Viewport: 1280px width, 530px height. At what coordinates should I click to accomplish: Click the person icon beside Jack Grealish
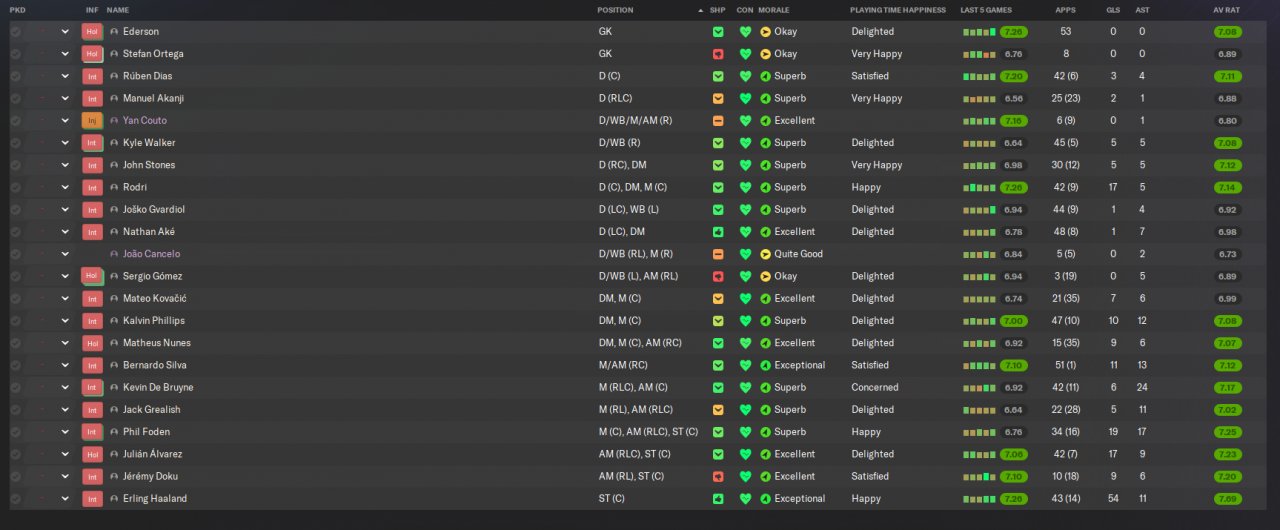coord(114,409)
